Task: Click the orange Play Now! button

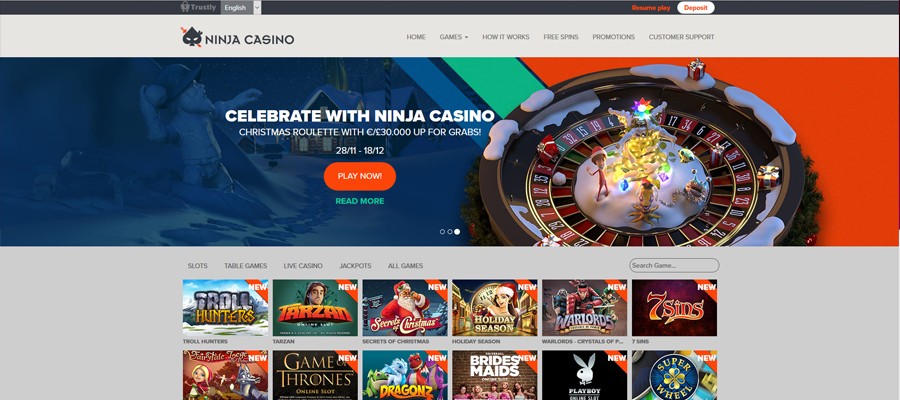Action: tap(360, 176)
